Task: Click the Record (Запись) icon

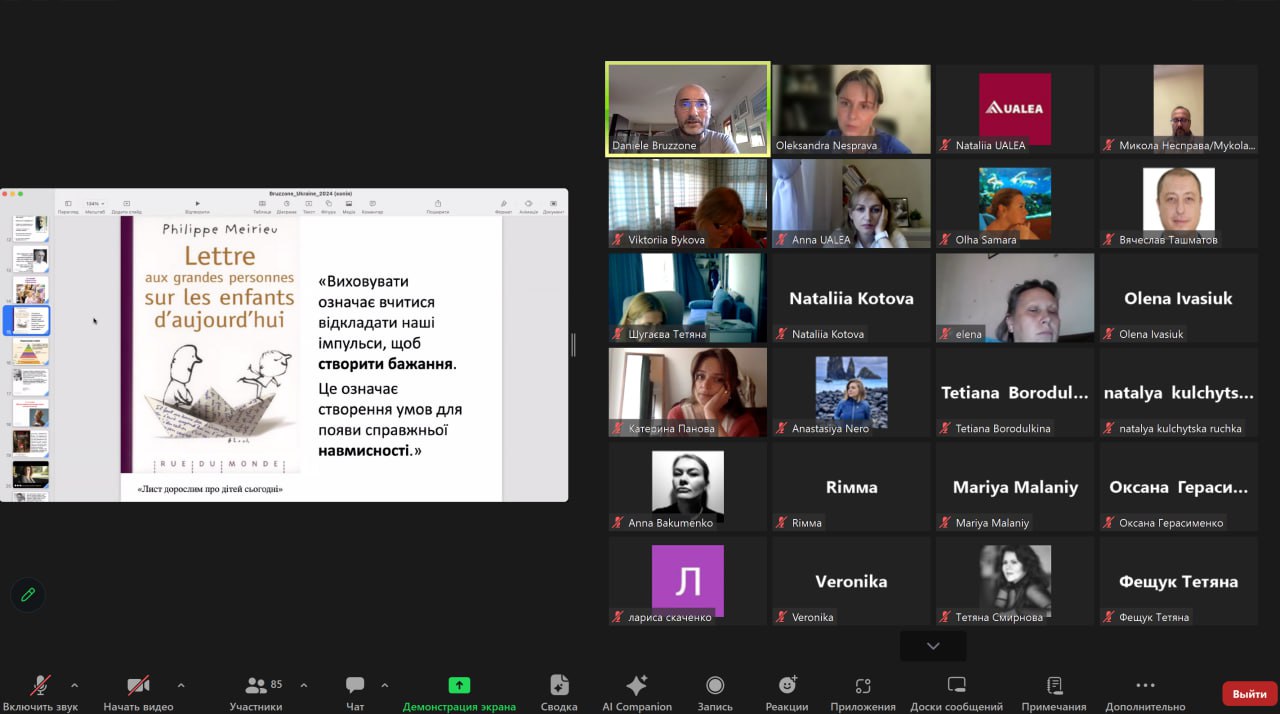Action: [x=715, y=686]
